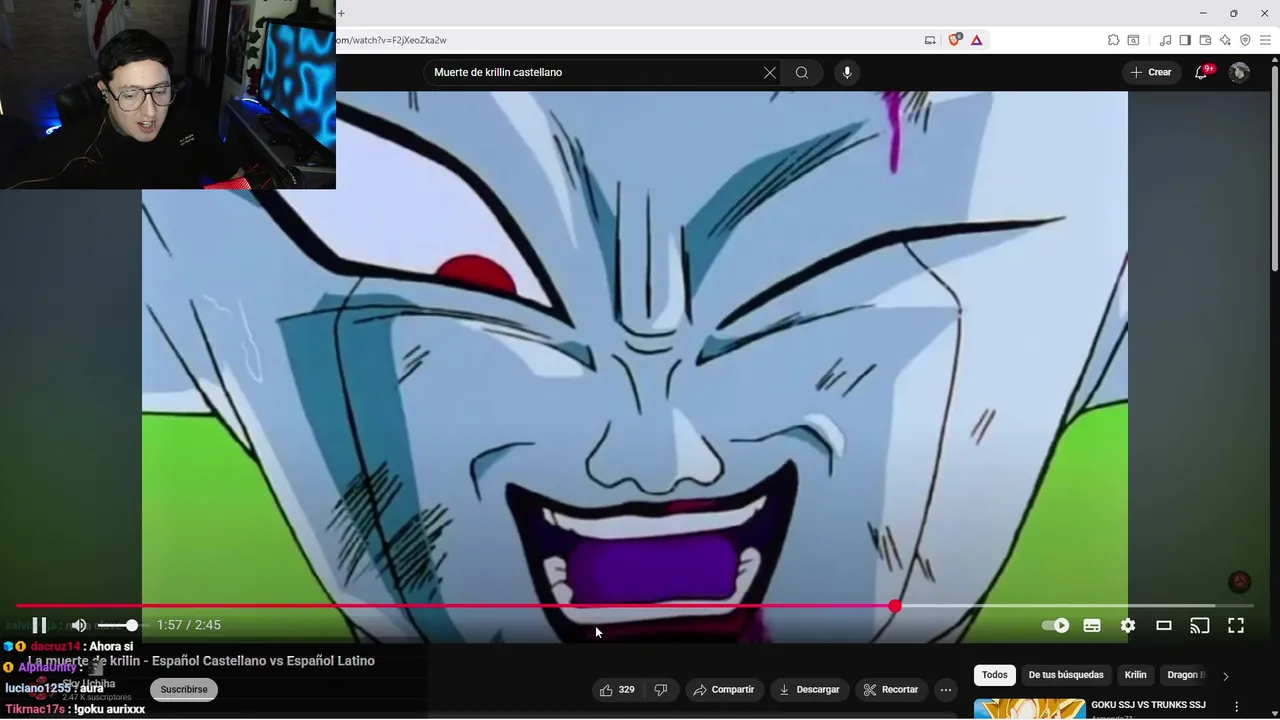Screen dimensions: 1280x720
Task: Mute the video using the speaker icon
Action: (x=79, y=625)
